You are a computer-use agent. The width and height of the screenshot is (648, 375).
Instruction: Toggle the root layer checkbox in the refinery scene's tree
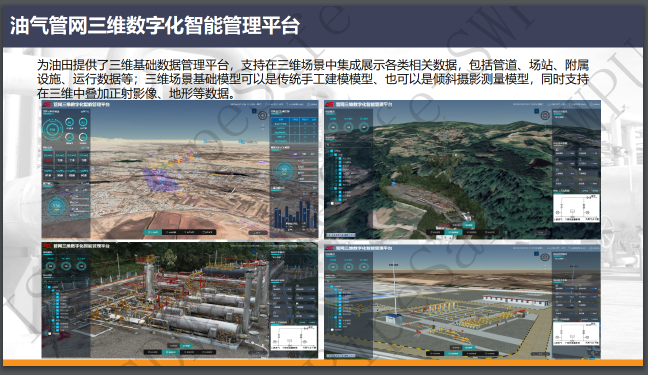tap(49, 287)
